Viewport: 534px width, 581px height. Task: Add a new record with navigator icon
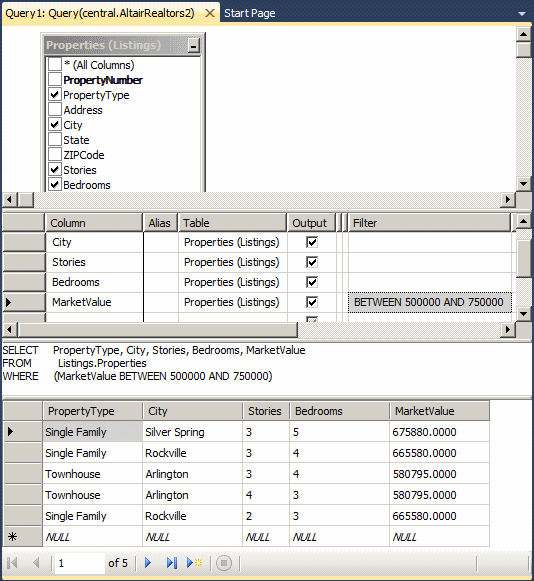pos(194,563)
